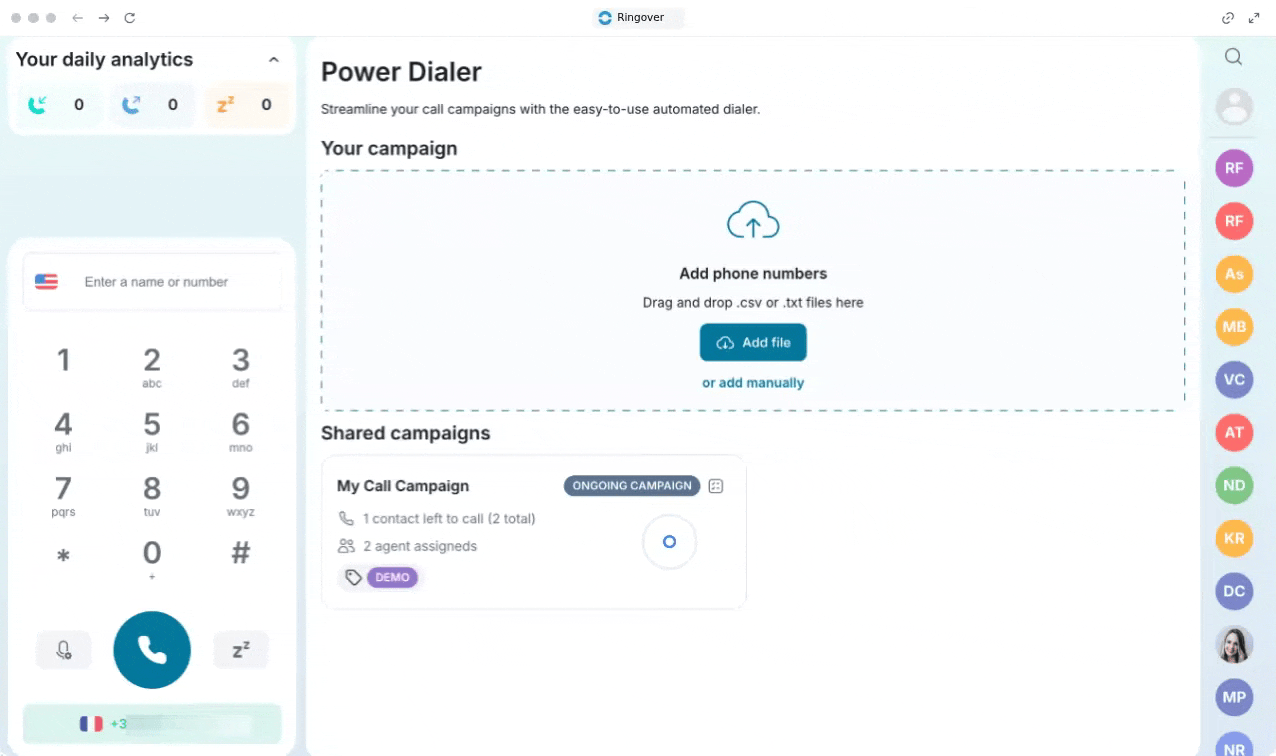This screenshot has height=756, width=1276.
Task: Mute the microphone under dialpad
Action: pyautogui.click(x=64, y=650)
